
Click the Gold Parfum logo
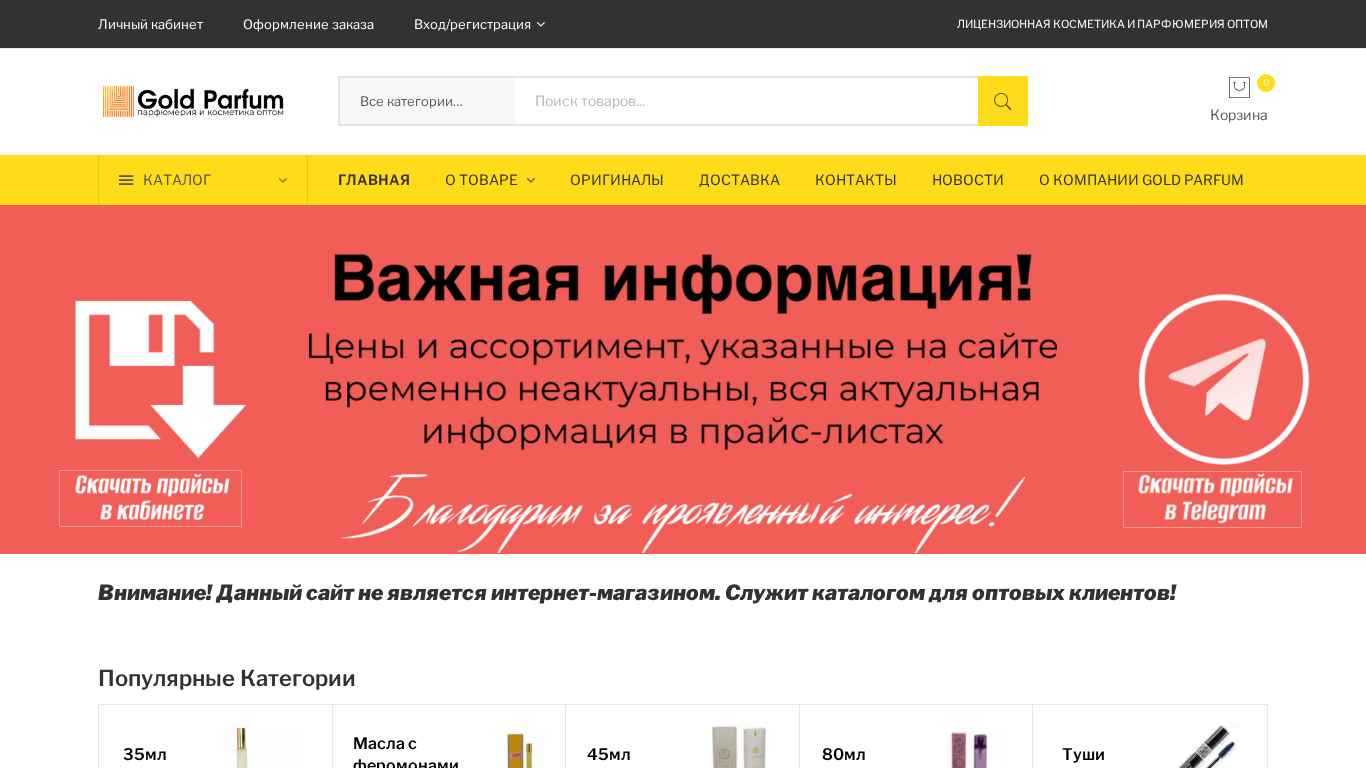[193, 101]
